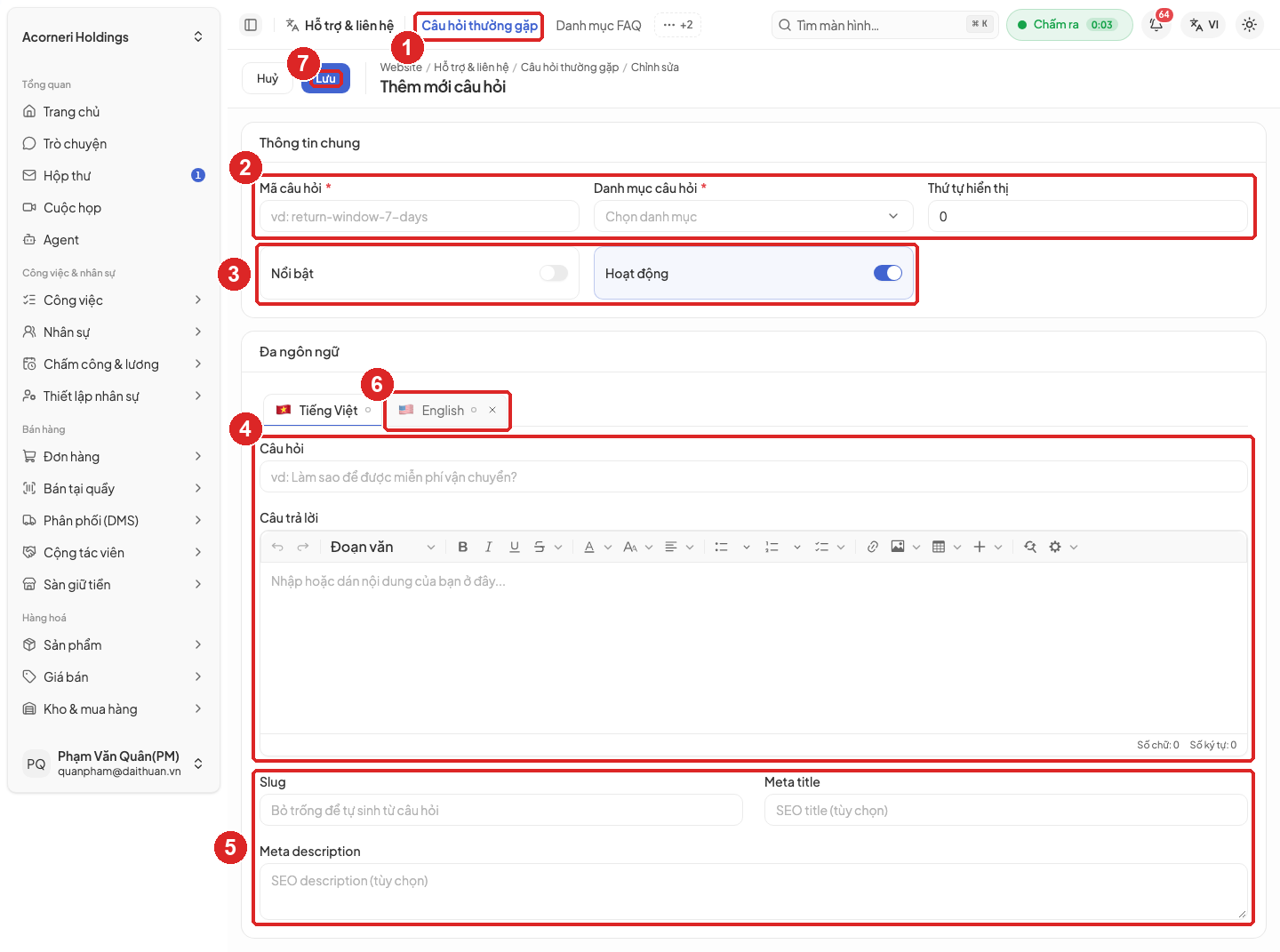Turn off the Hoạt động switch
This screenshot has height=952, width=1280.
(888, 273)
